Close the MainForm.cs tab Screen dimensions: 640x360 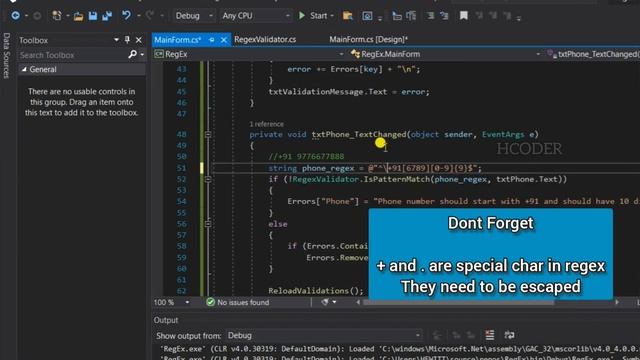[224, 40]
